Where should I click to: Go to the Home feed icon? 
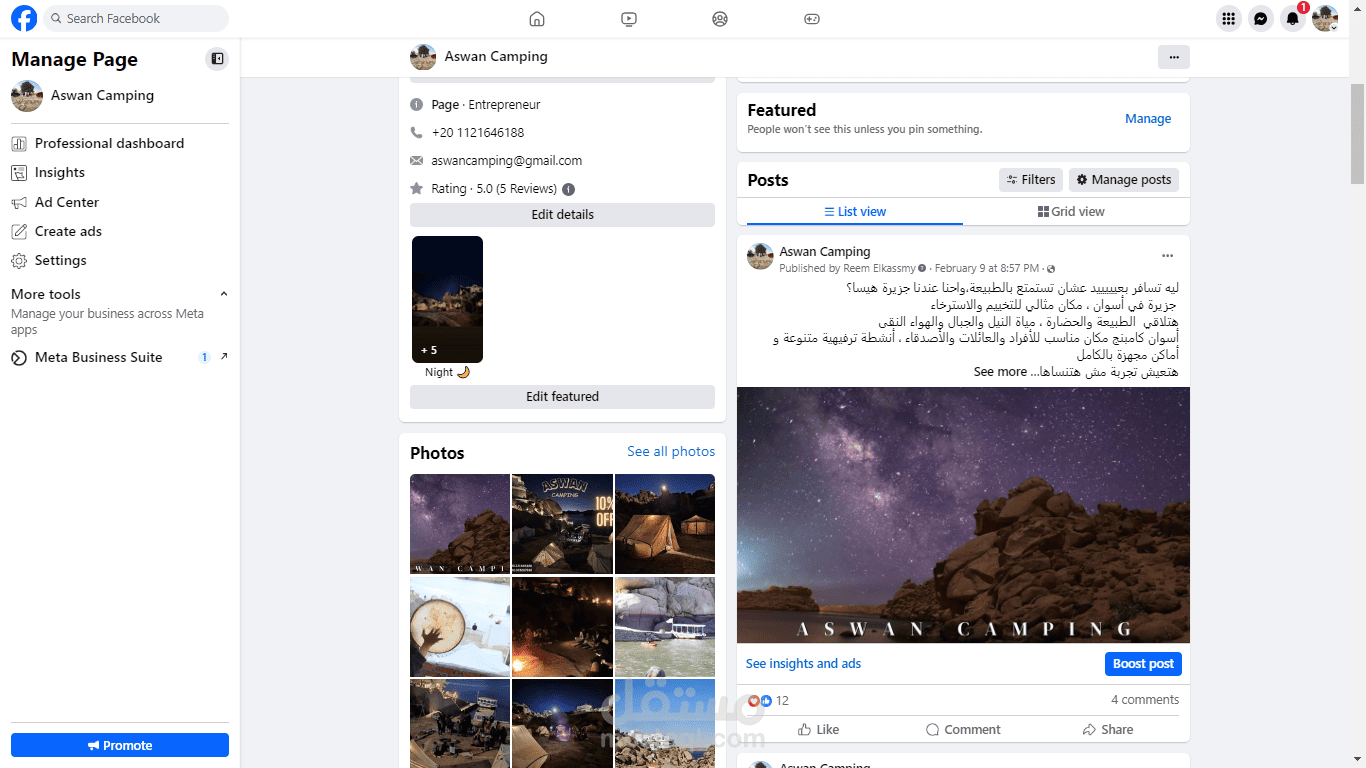pyautogui.click(x=537, y=18)
